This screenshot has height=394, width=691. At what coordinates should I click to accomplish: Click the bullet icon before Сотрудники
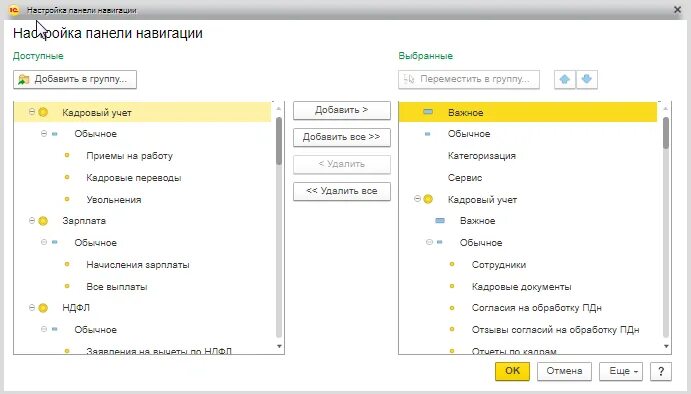[x=452, y=264]
